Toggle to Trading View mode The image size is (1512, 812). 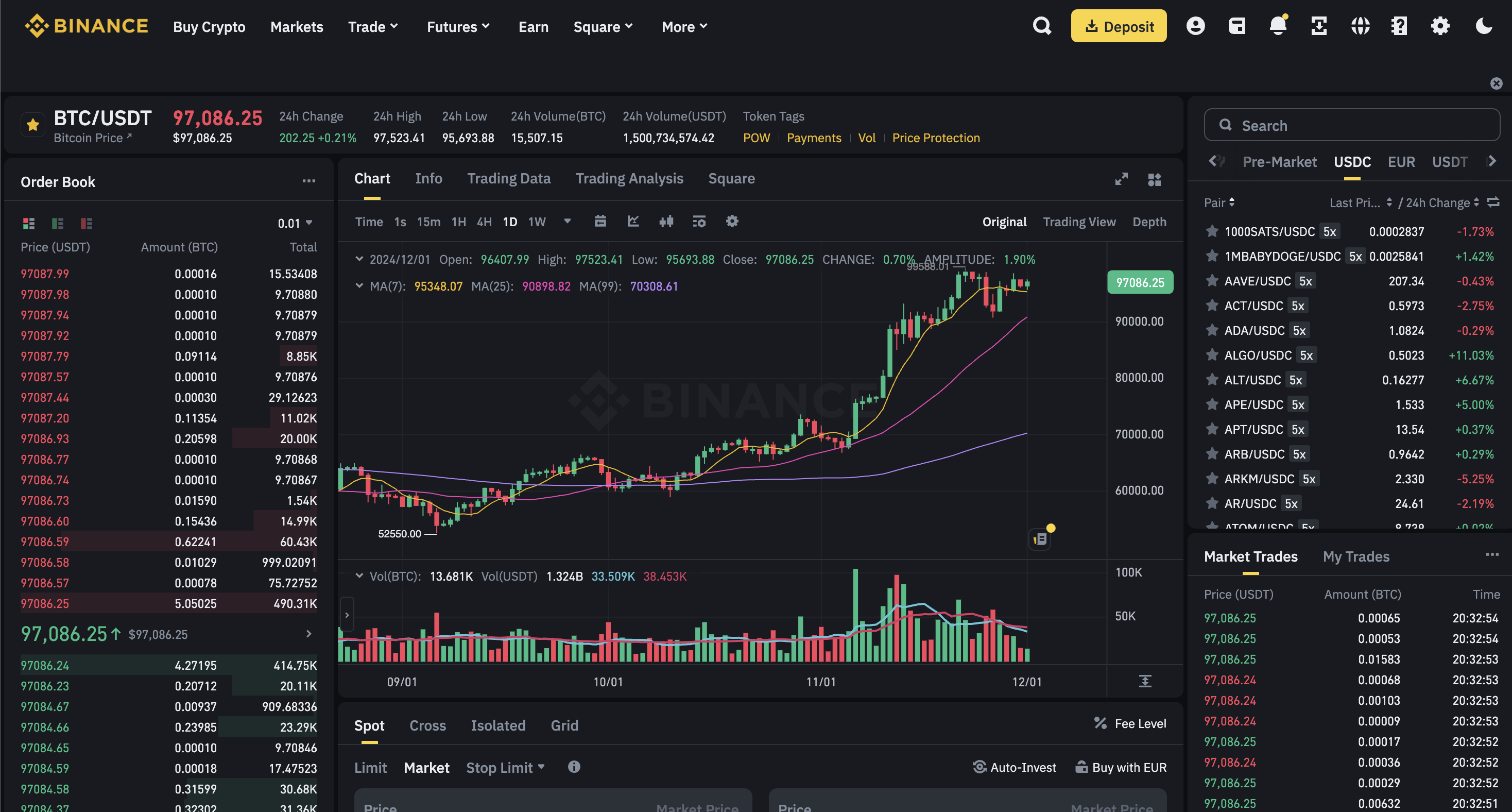tap(1079, 222)
